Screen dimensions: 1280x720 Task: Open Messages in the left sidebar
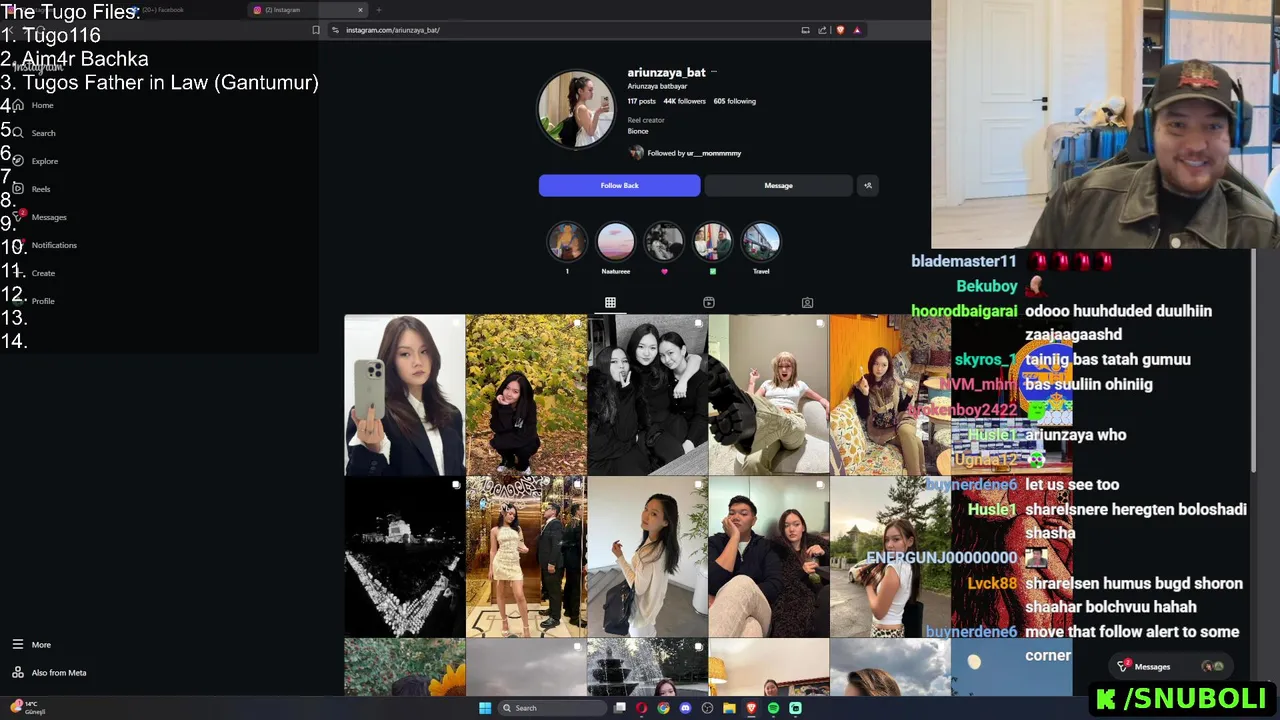click(39, 217)
